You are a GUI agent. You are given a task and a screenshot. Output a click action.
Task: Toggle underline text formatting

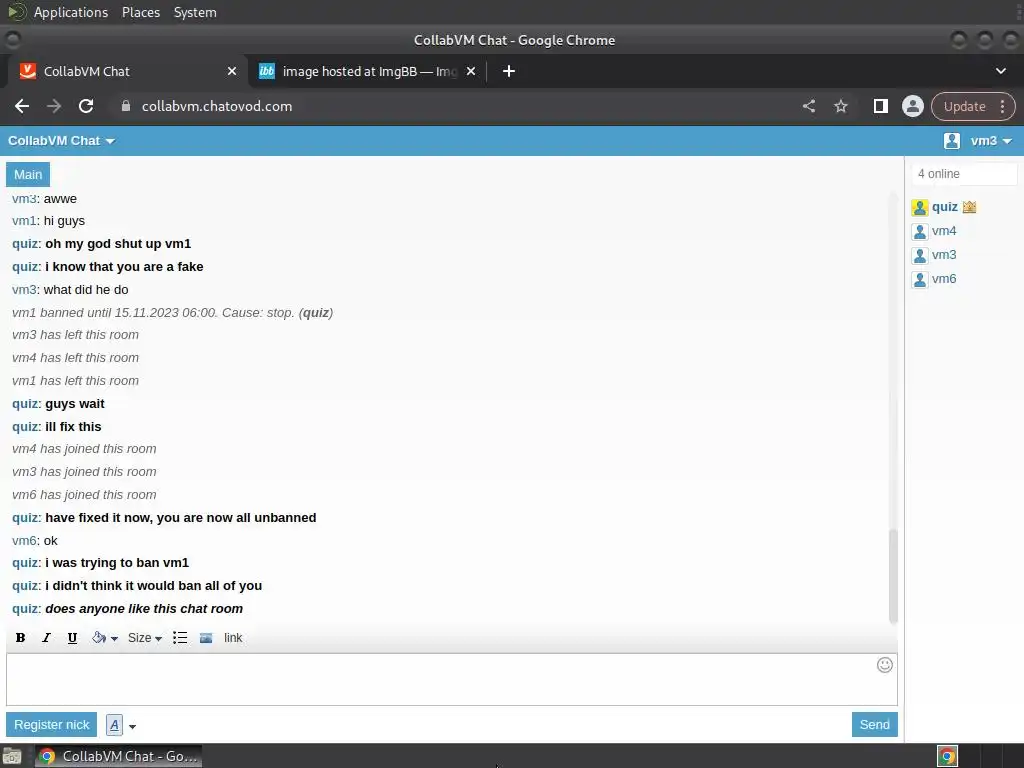72,638
